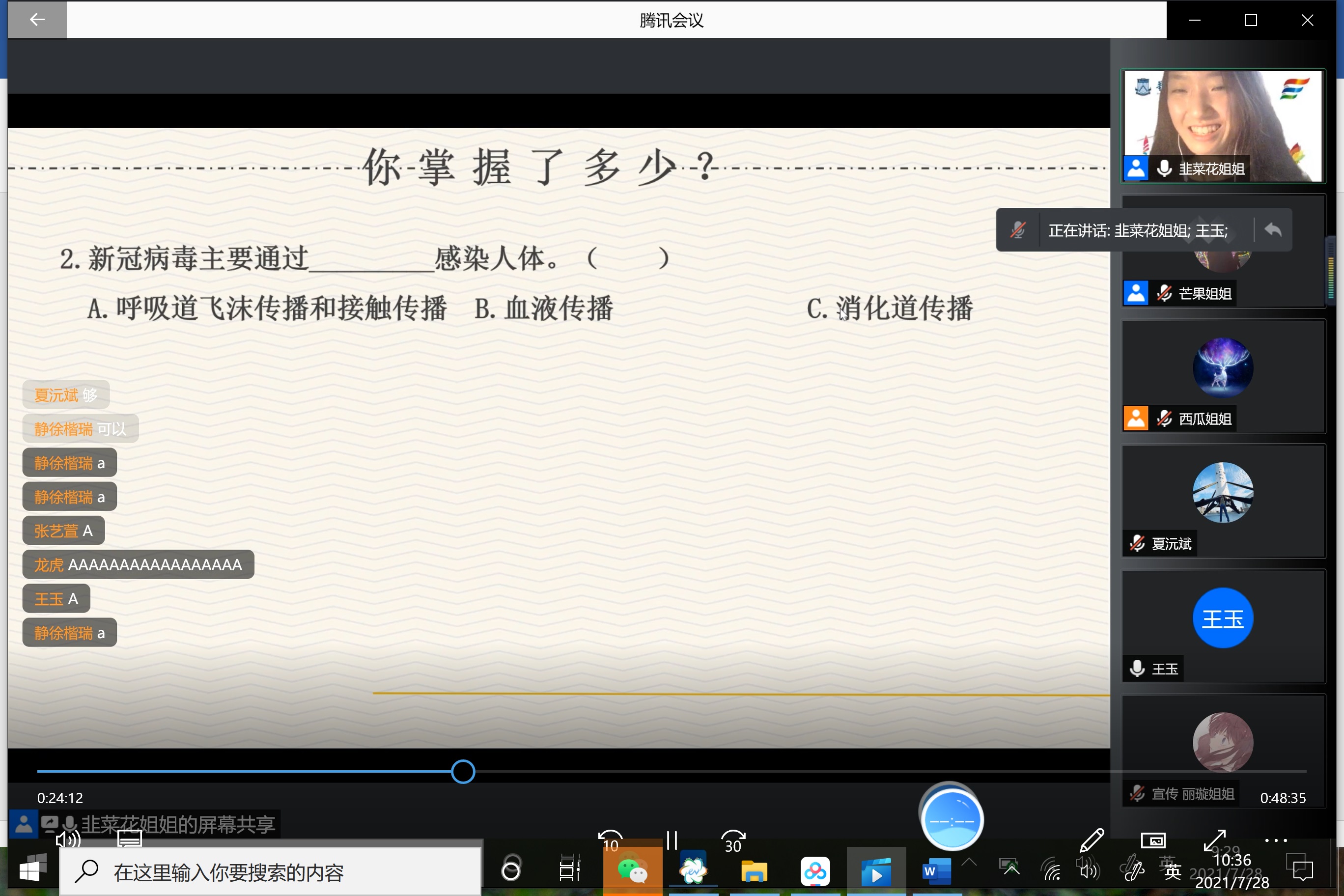The image size is (1344, 896).
Task: Switch the player to mini view
Action: point(1153,840)
